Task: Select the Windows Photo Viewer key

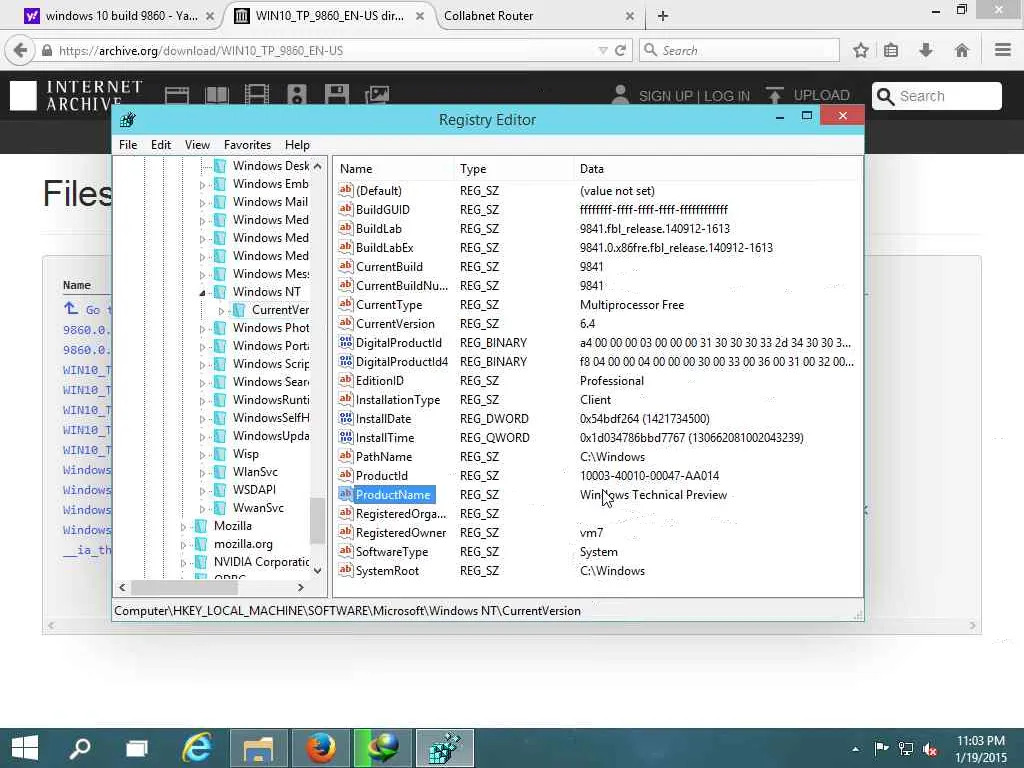Action: point(270,328)
